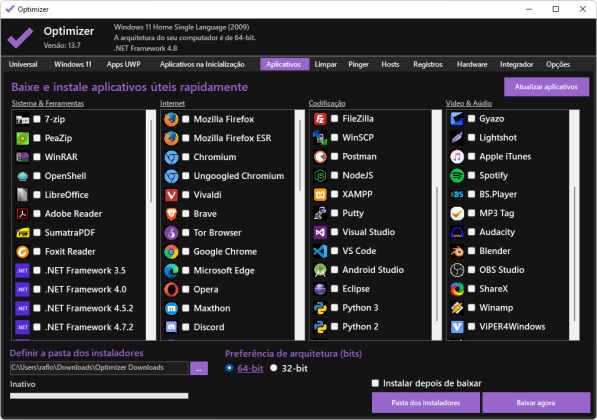
Task: Click the Tor Browser icon
Action: 171,233
